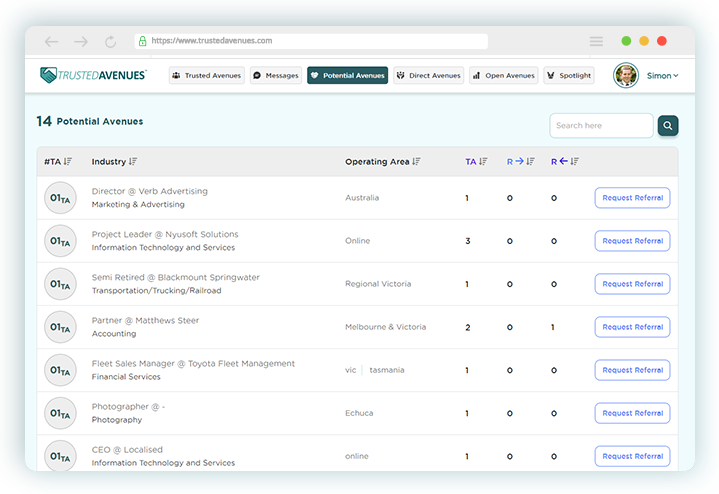Sort by #TA column sort icon

68,161
